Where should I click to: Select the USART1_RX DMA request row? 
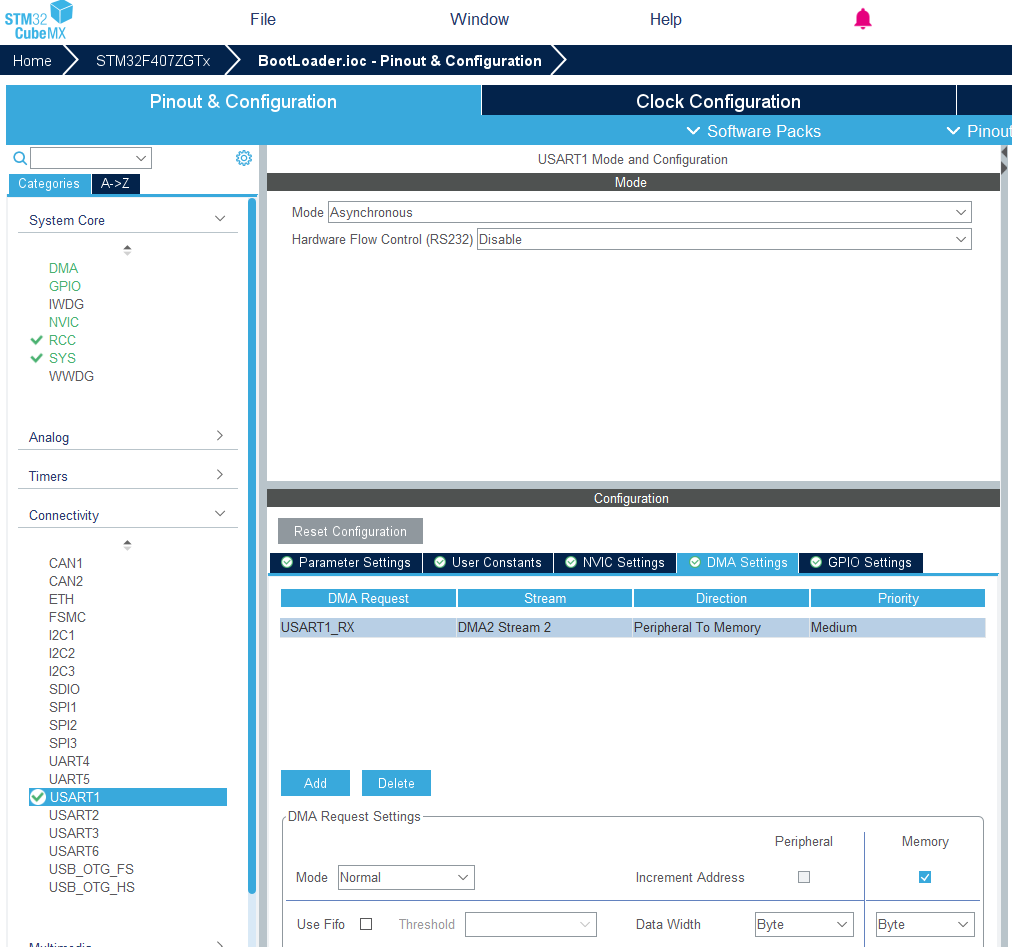pos(632,627)
